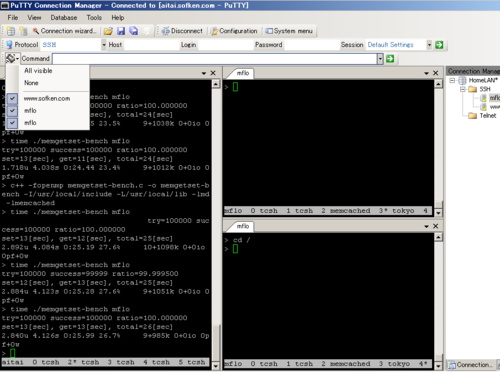
Task: Open upper-right pane tab list dropdown
Action: [x=427, y=73]
